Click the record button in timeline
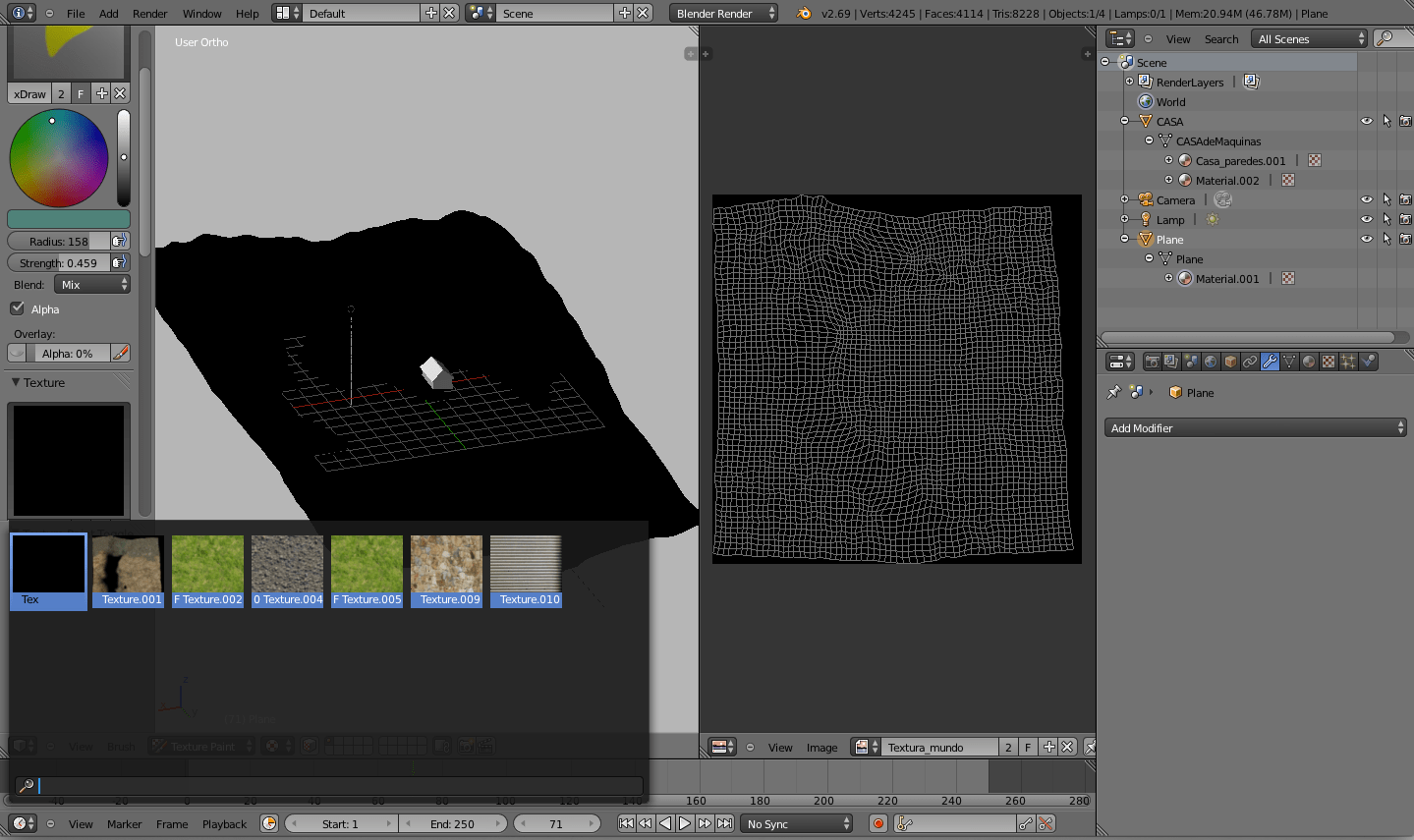 click(877, 823)
